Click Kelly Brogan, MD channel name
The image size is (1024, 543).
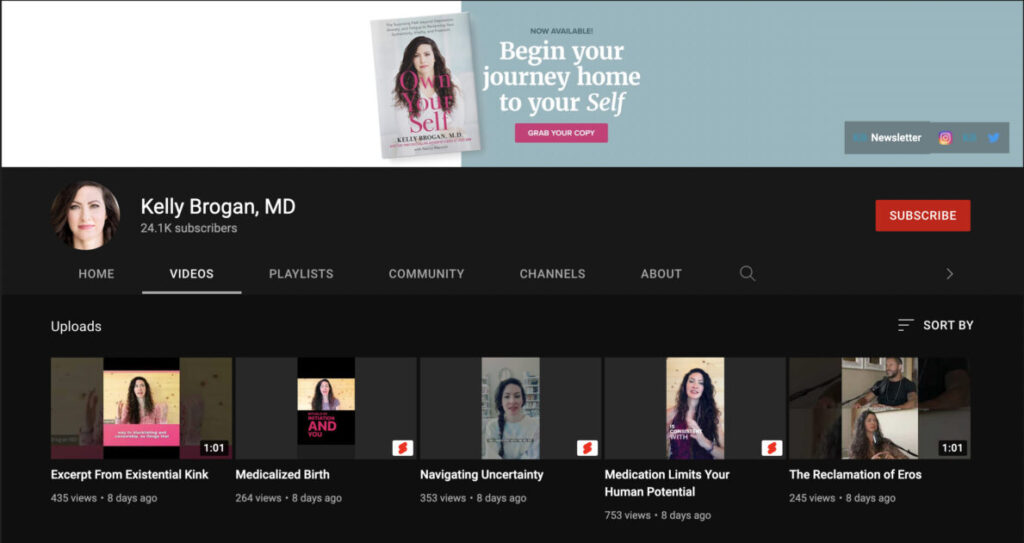(218, 206)
